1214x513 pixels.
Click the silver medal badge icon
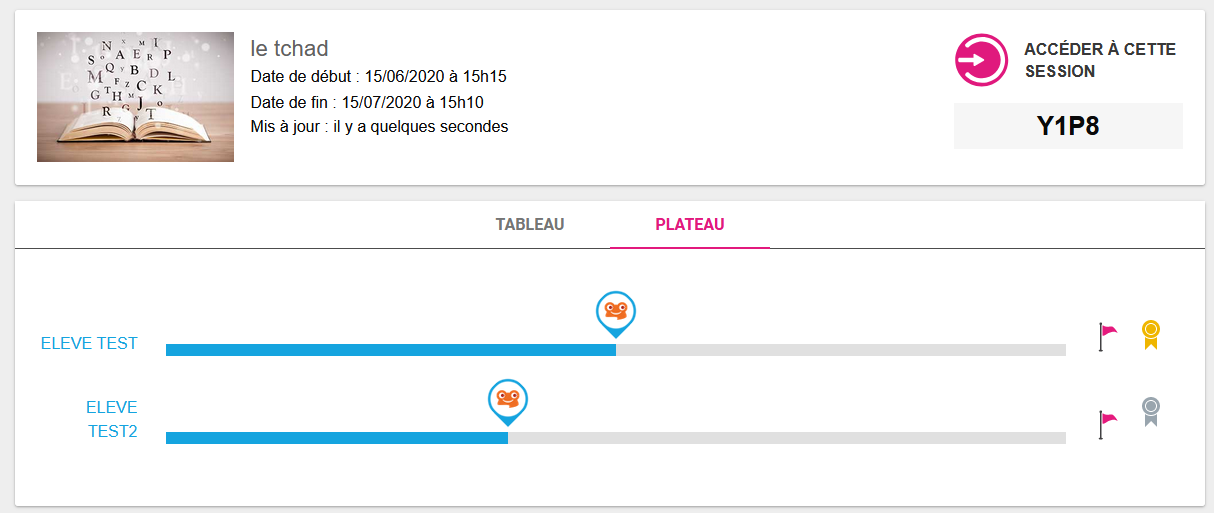click(x=1151, y=411)
